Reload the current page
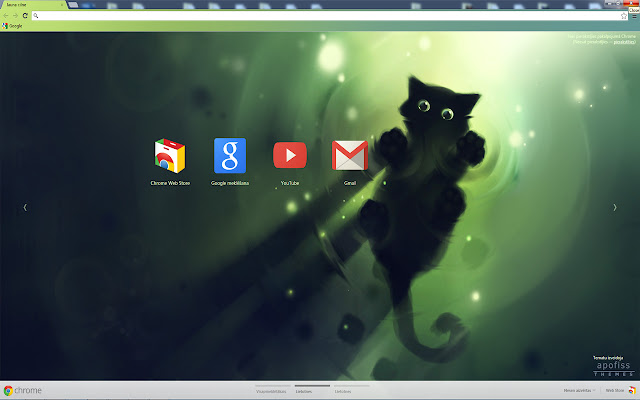The image size is (640, 400). click(x=25, y=16)
